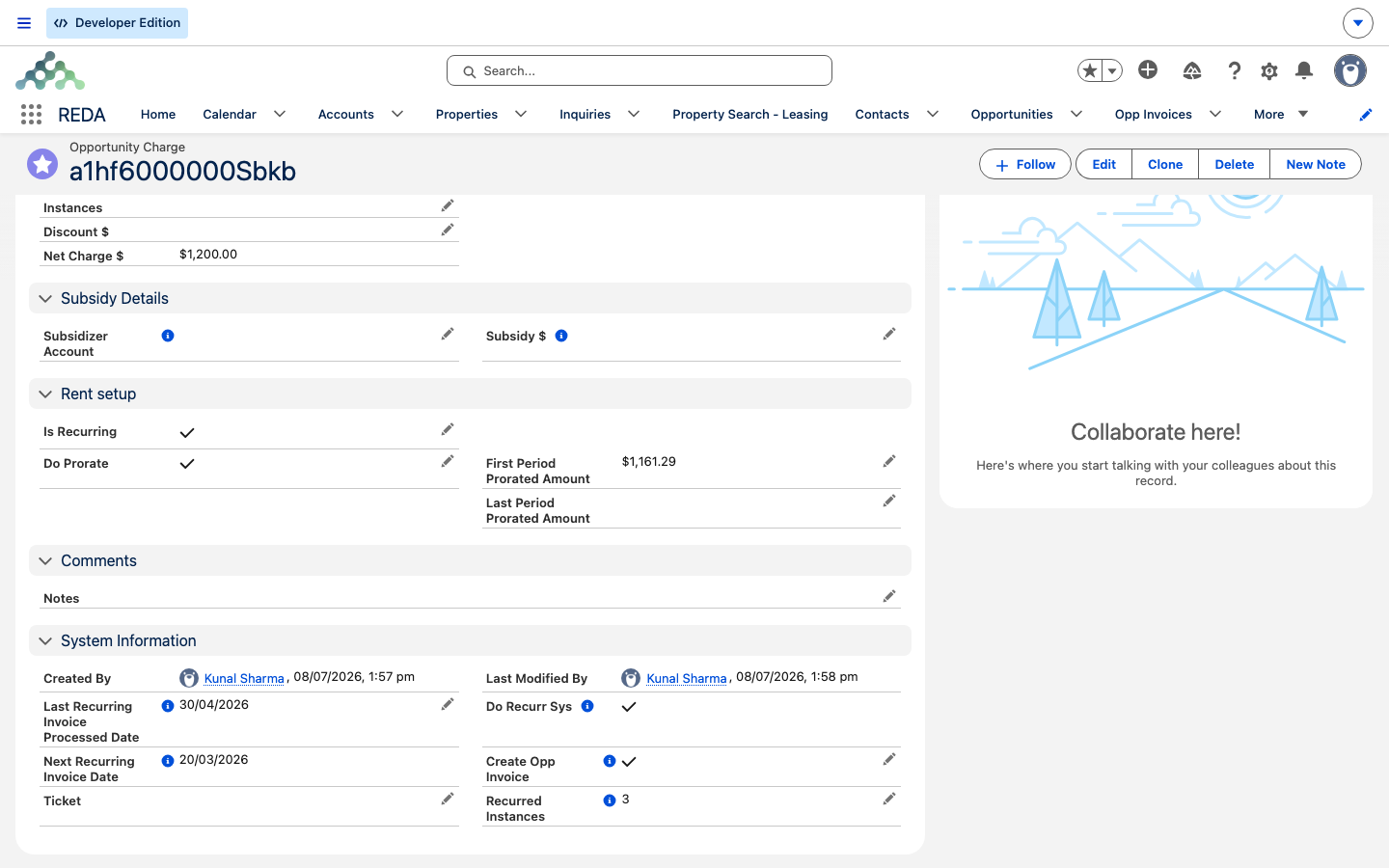Click the Favorites star icon
1389x868 pixels.
tap(1090, 70)
